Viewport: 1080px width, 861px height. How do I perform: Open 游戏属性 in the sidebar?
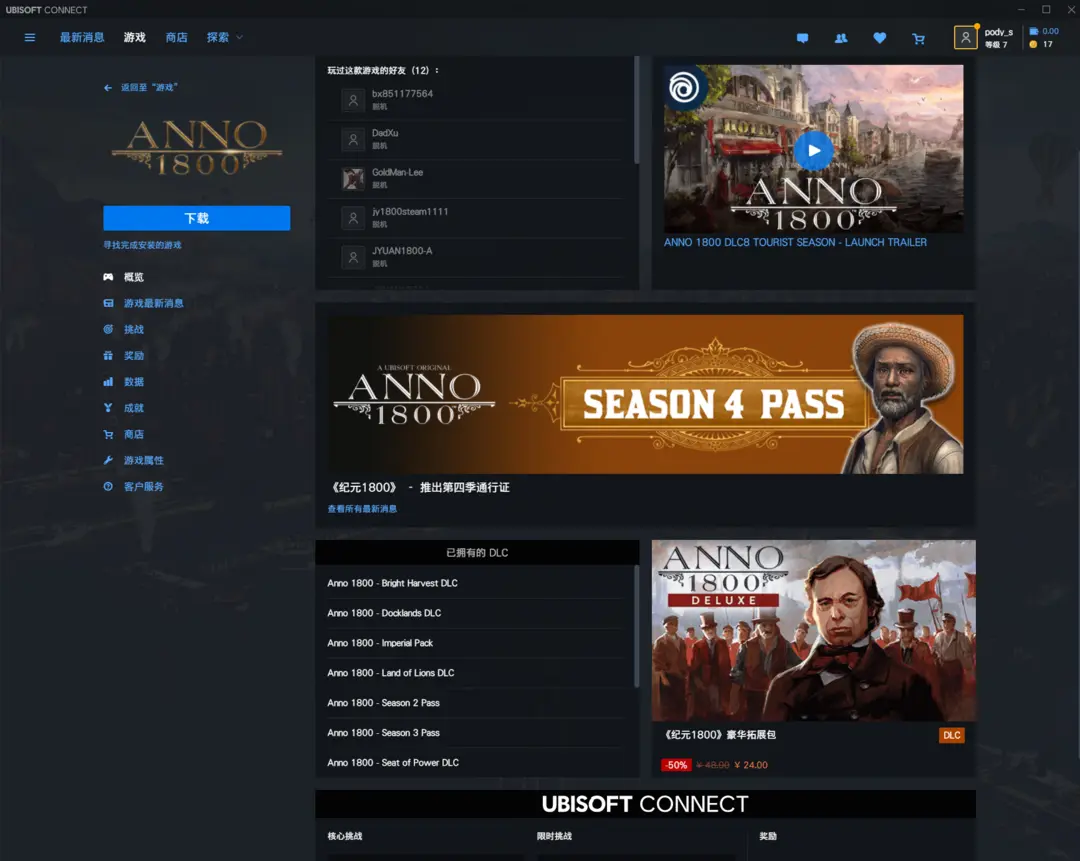point(144,460)
